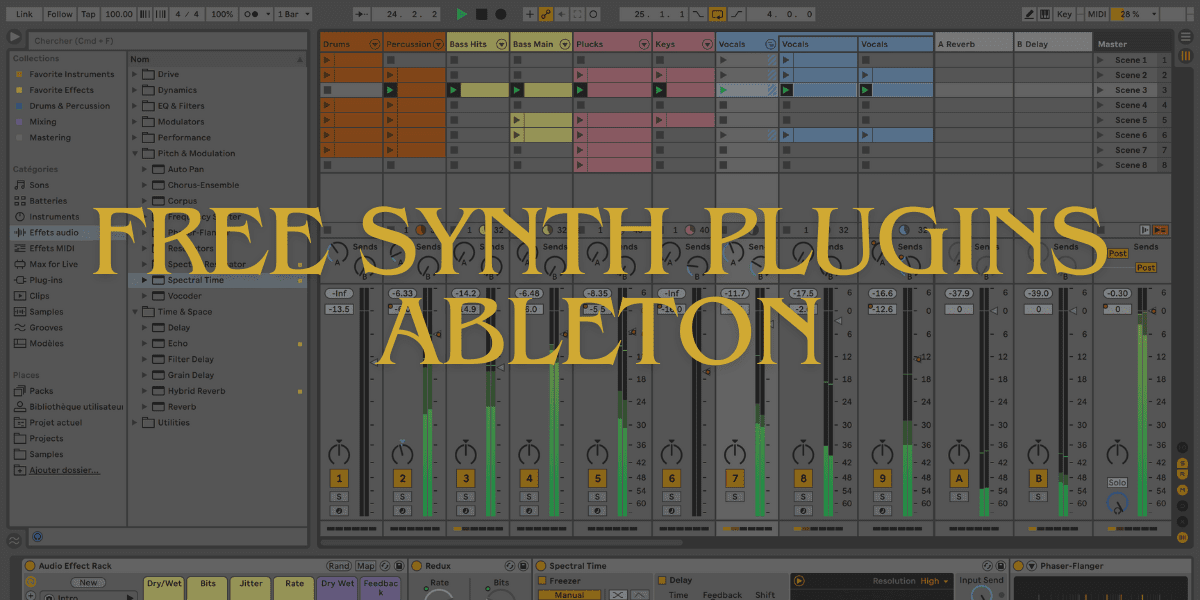Click the Arrangement Record button
Viewport: 1200px width, 600px height.
coord(500,15)
